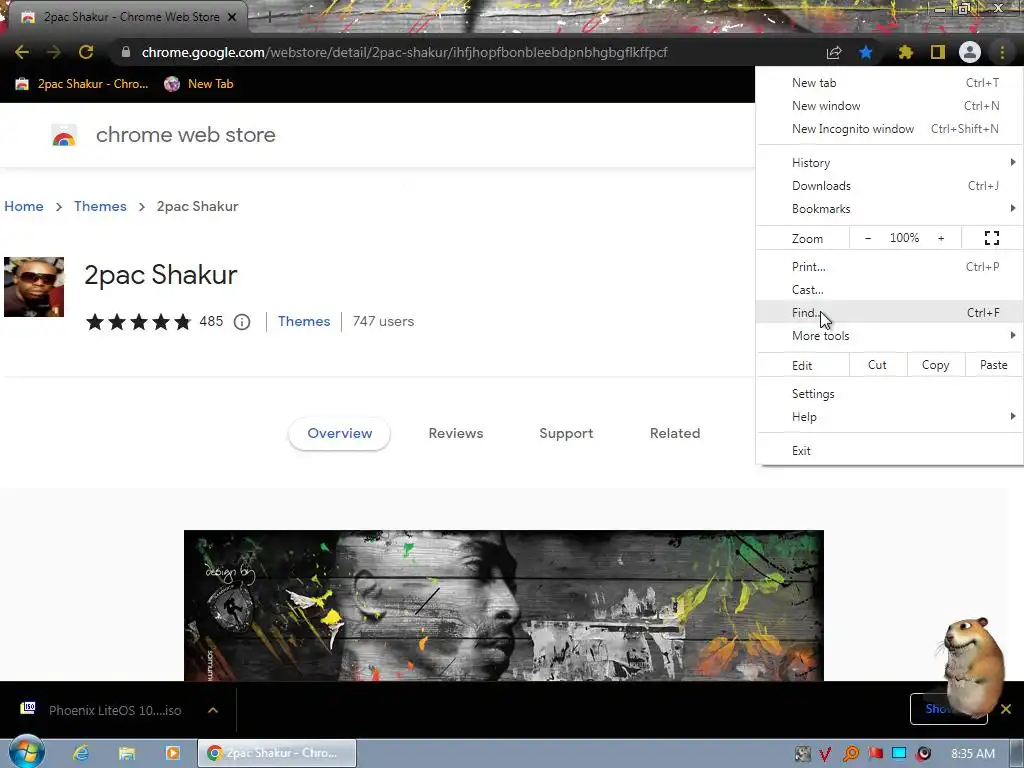
Task: Click the five-star rating
Action: pos(138,321)
